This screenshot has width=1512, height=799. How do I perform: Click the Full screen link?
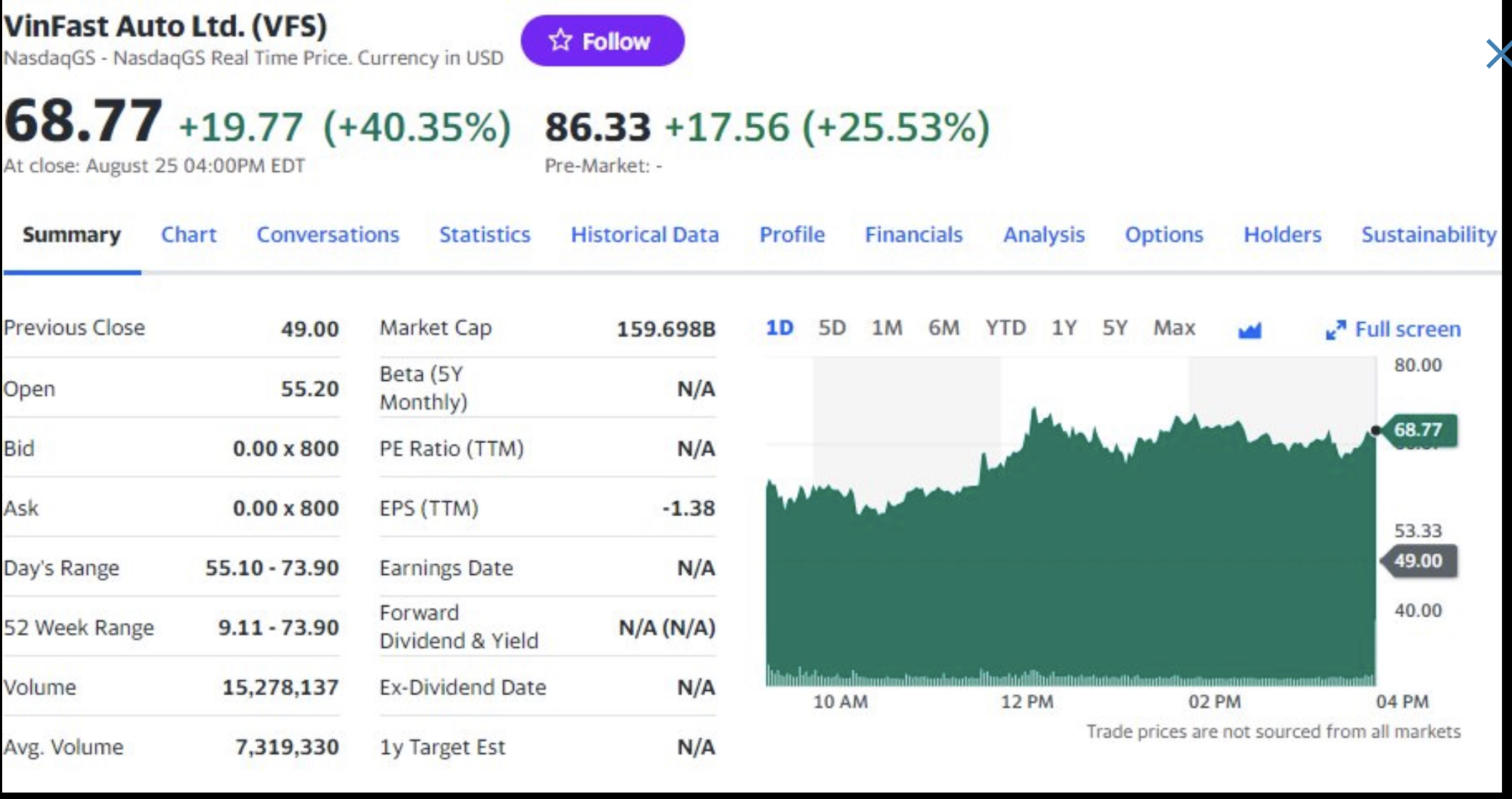point(1408,329)
